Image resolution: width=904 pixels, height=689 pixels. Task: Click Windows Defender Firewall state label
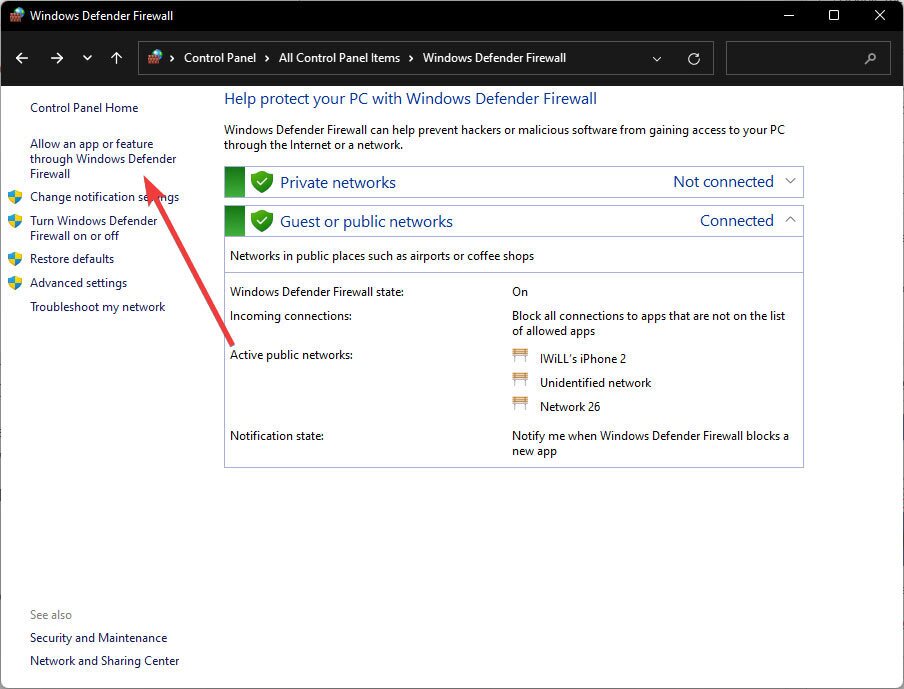coord(317,292)
